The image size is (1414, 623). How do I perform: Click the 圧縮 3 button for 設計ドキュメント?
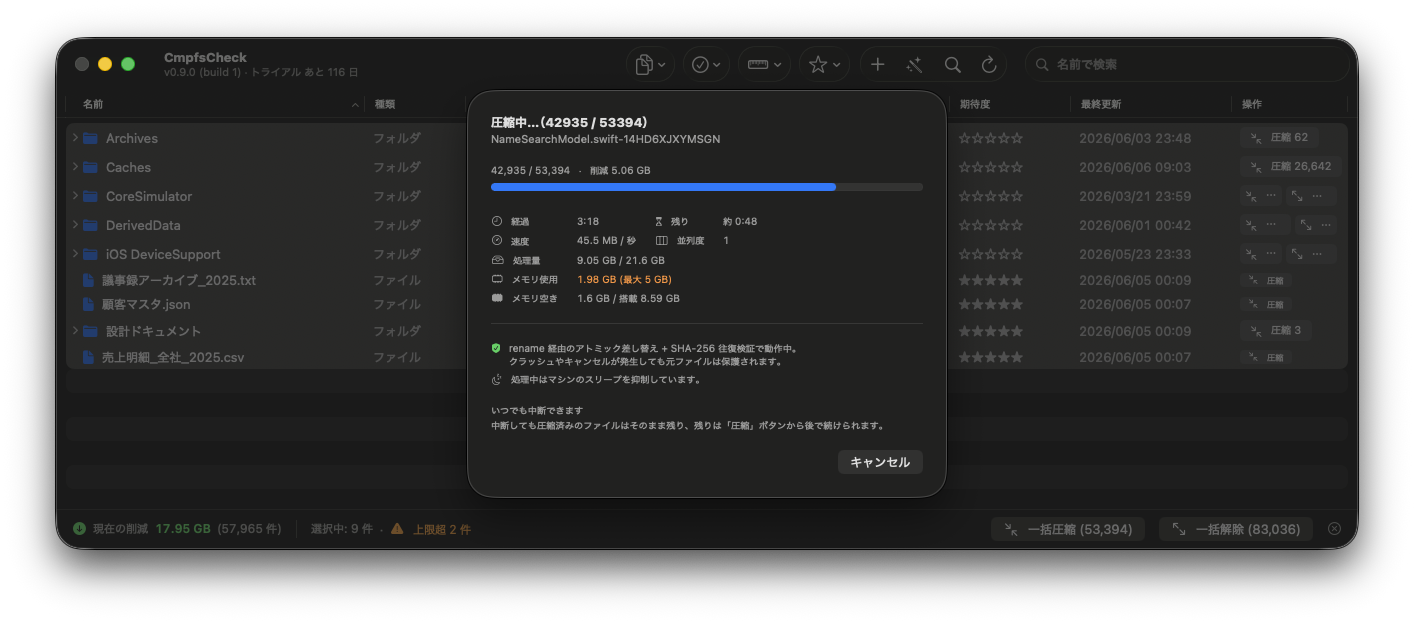point(1276,330)
